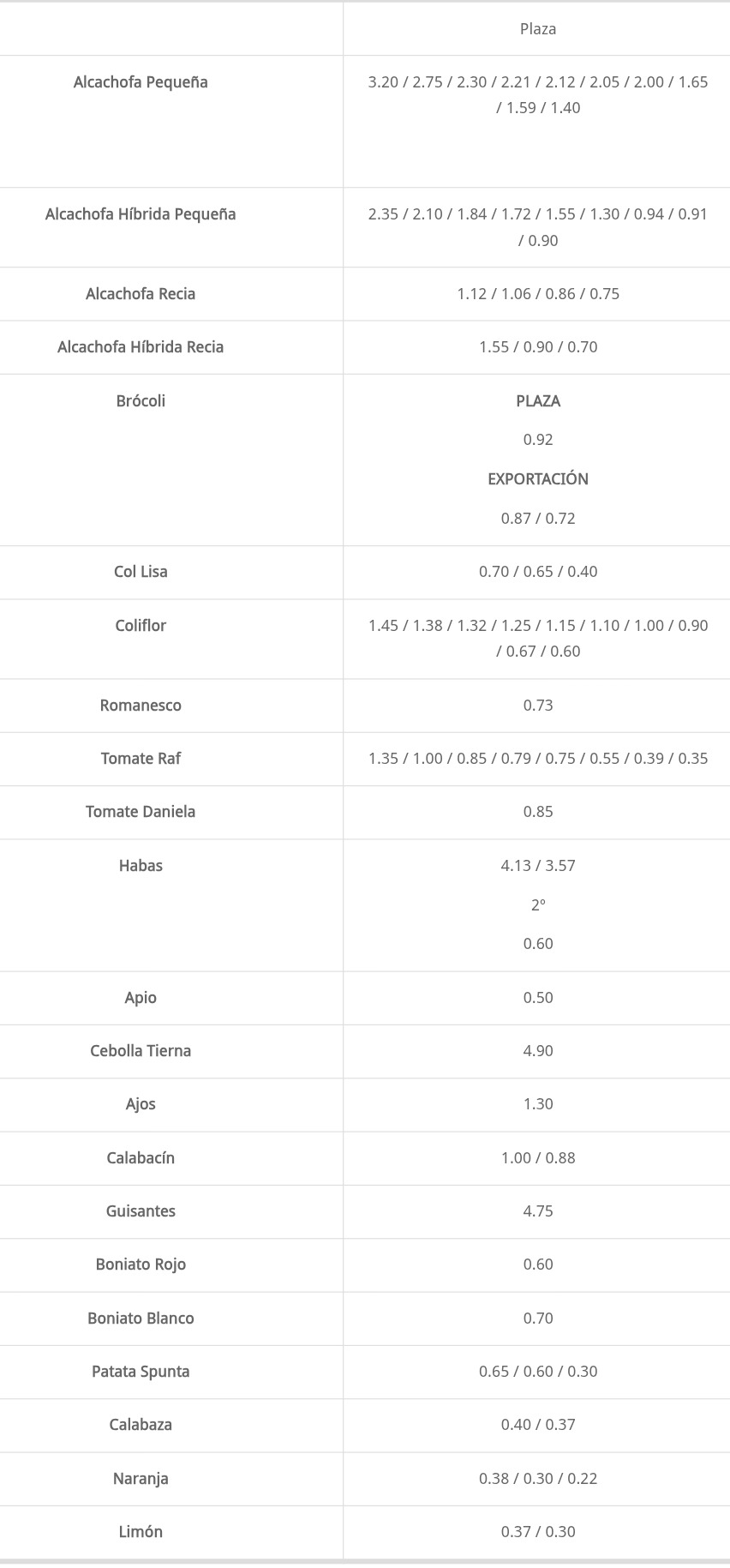Select the Cebolla Tierna price 4.90

point(538,1051)
